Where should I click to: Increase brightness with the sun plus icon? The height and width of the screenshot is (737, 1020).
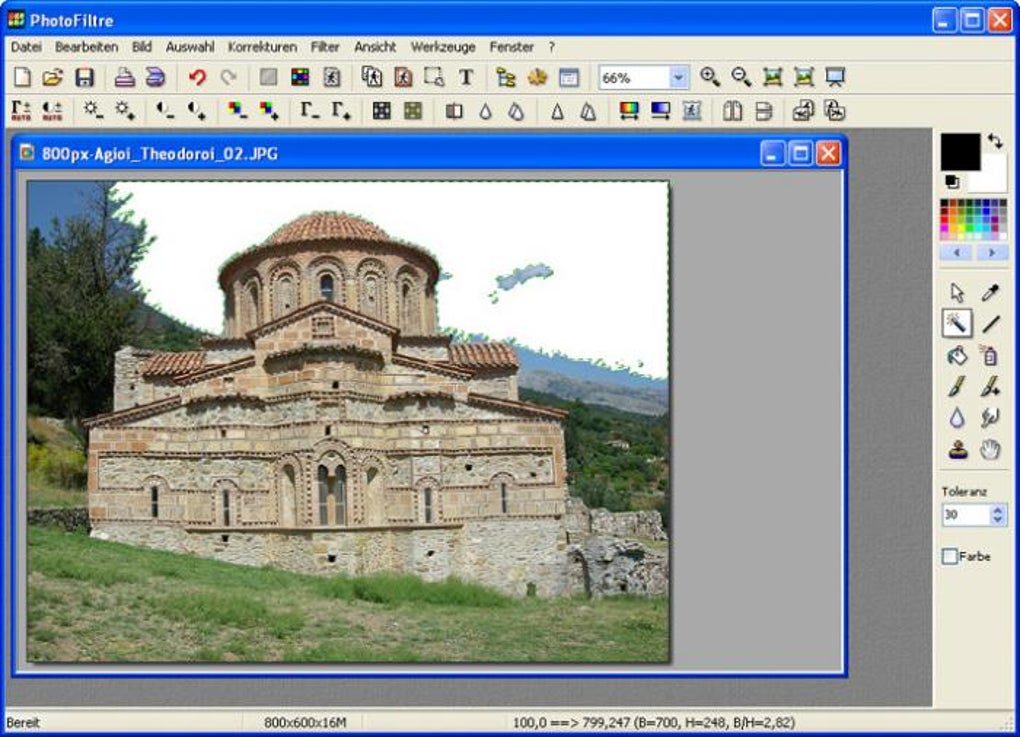click(125, 111)
